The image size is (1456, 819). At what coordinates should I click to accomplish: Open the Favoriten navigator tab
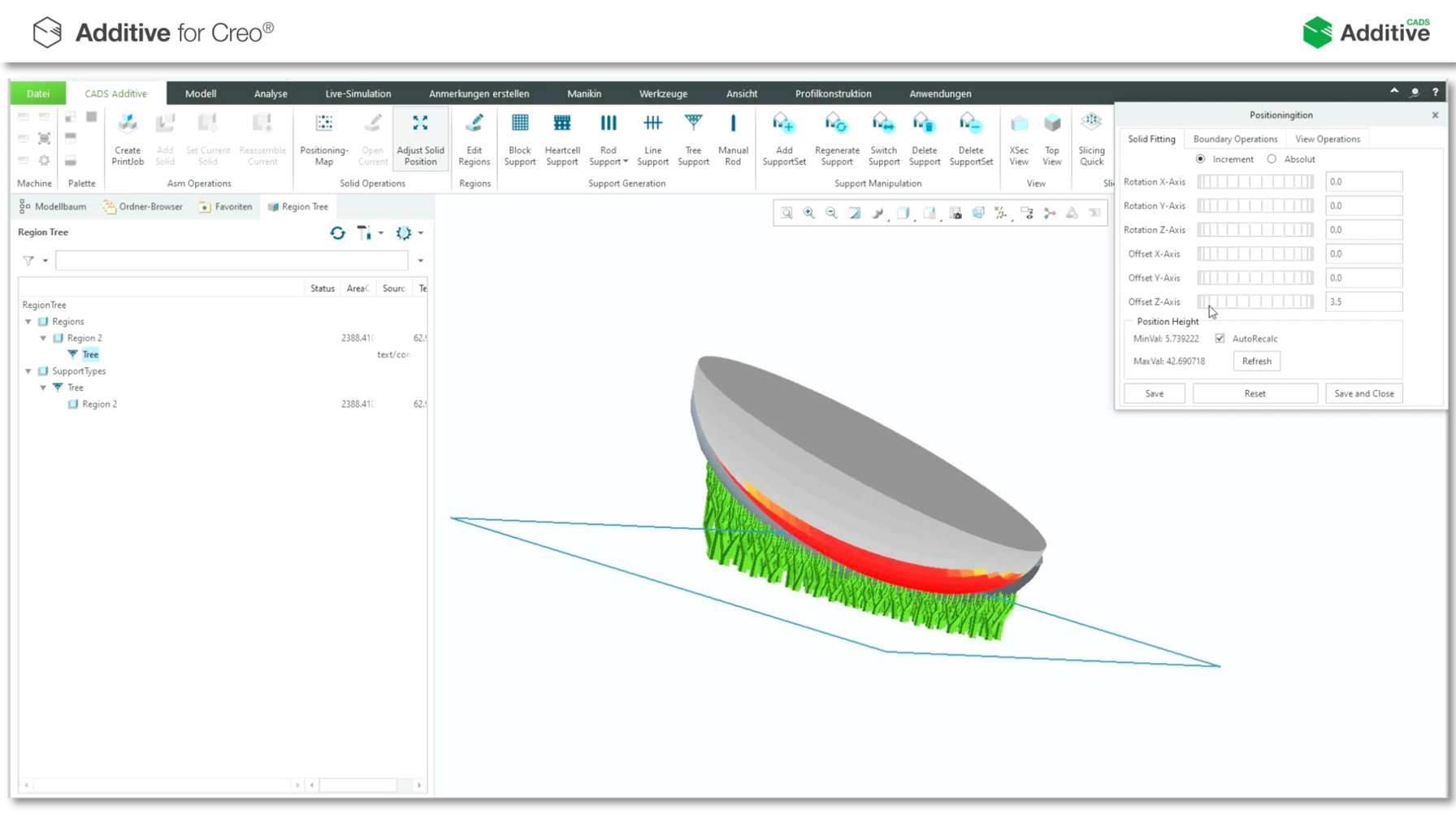point(225,206)
